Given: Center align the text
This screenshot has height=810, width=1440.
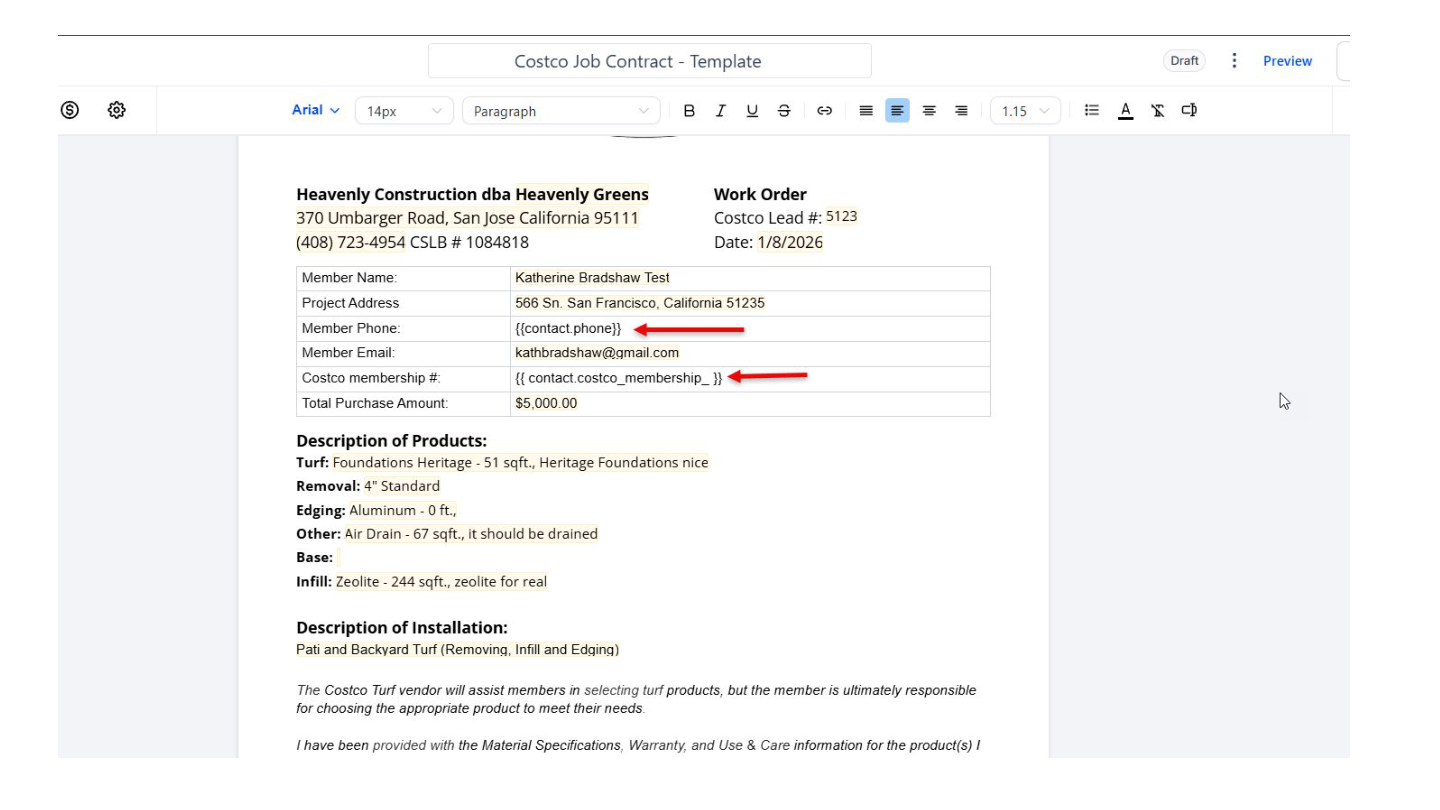Looking at the screenshot, I should 929,111.
